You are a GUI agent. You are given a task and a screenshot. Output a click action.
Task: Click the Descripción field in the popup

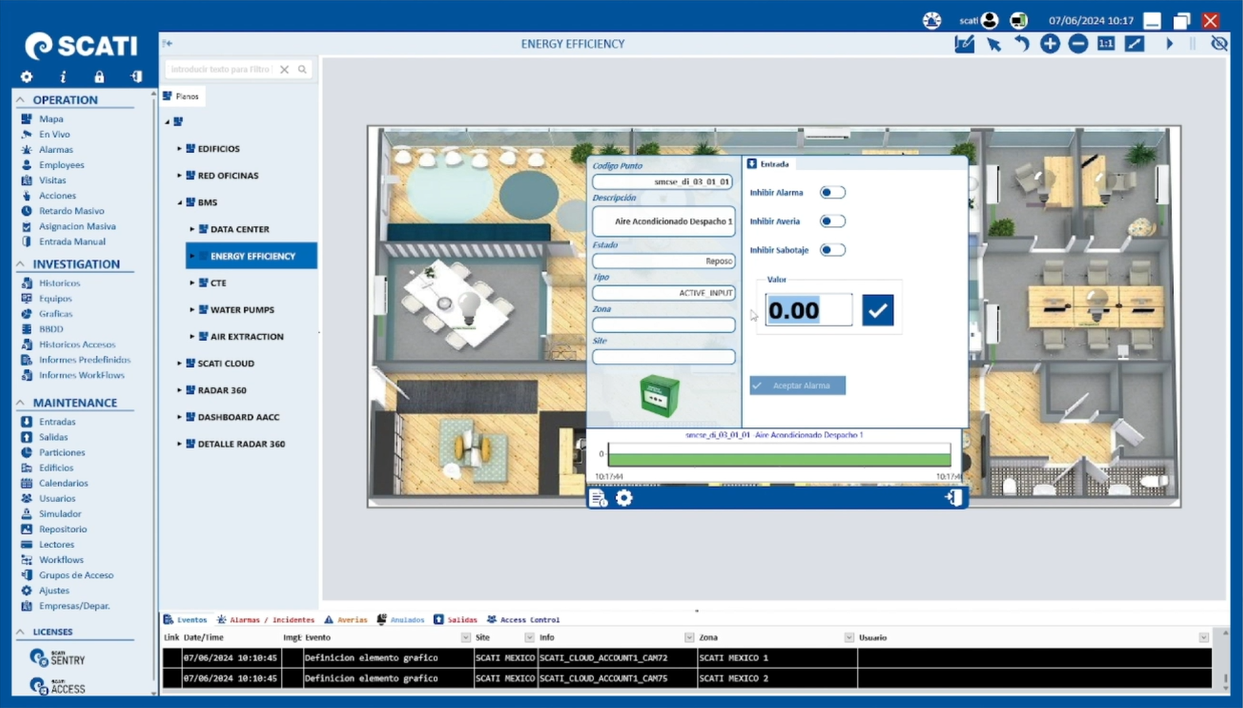point(664,221)
